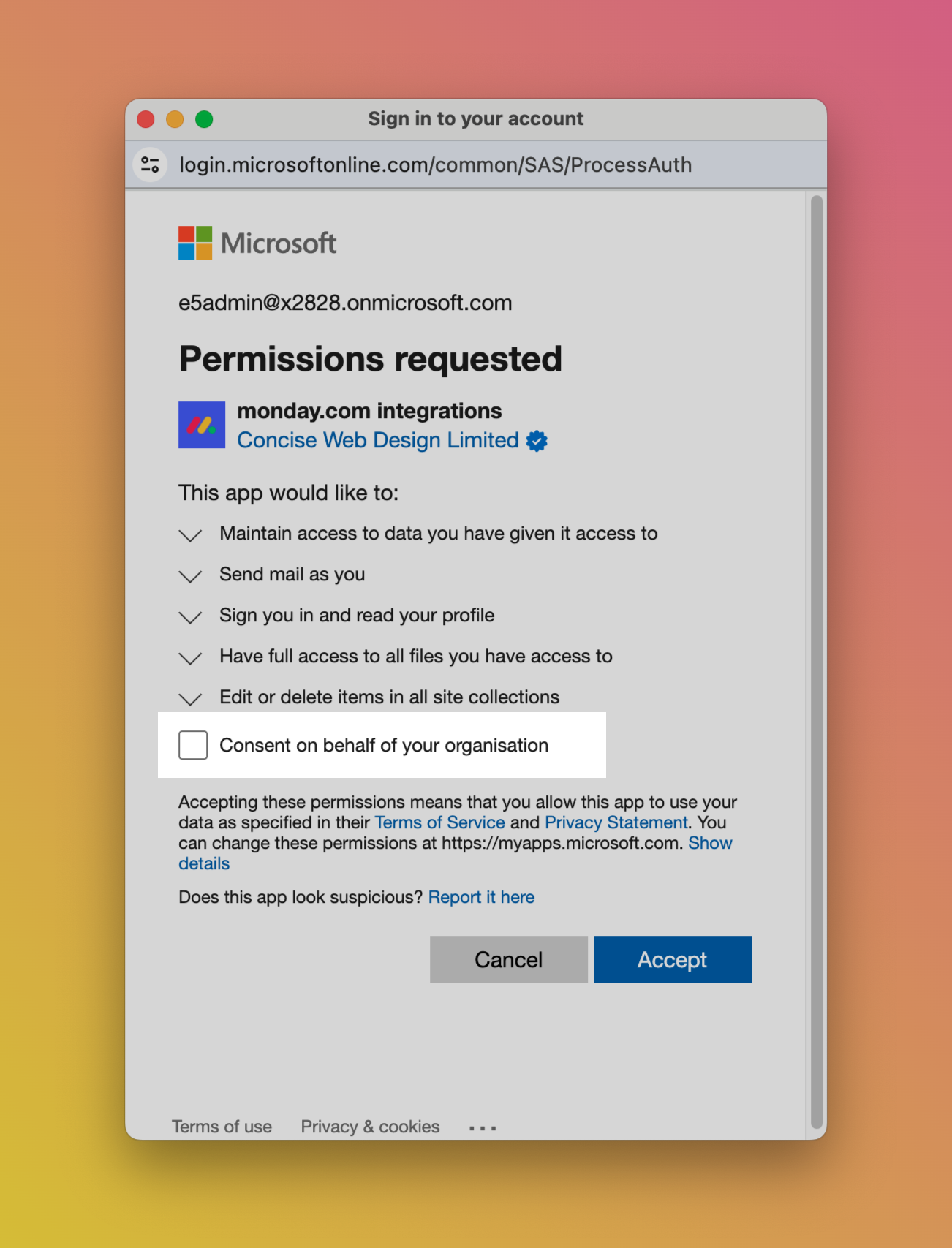Expand Have full access to all files
The height and width of the screenshot is (1248, 952).
(190, 658)
